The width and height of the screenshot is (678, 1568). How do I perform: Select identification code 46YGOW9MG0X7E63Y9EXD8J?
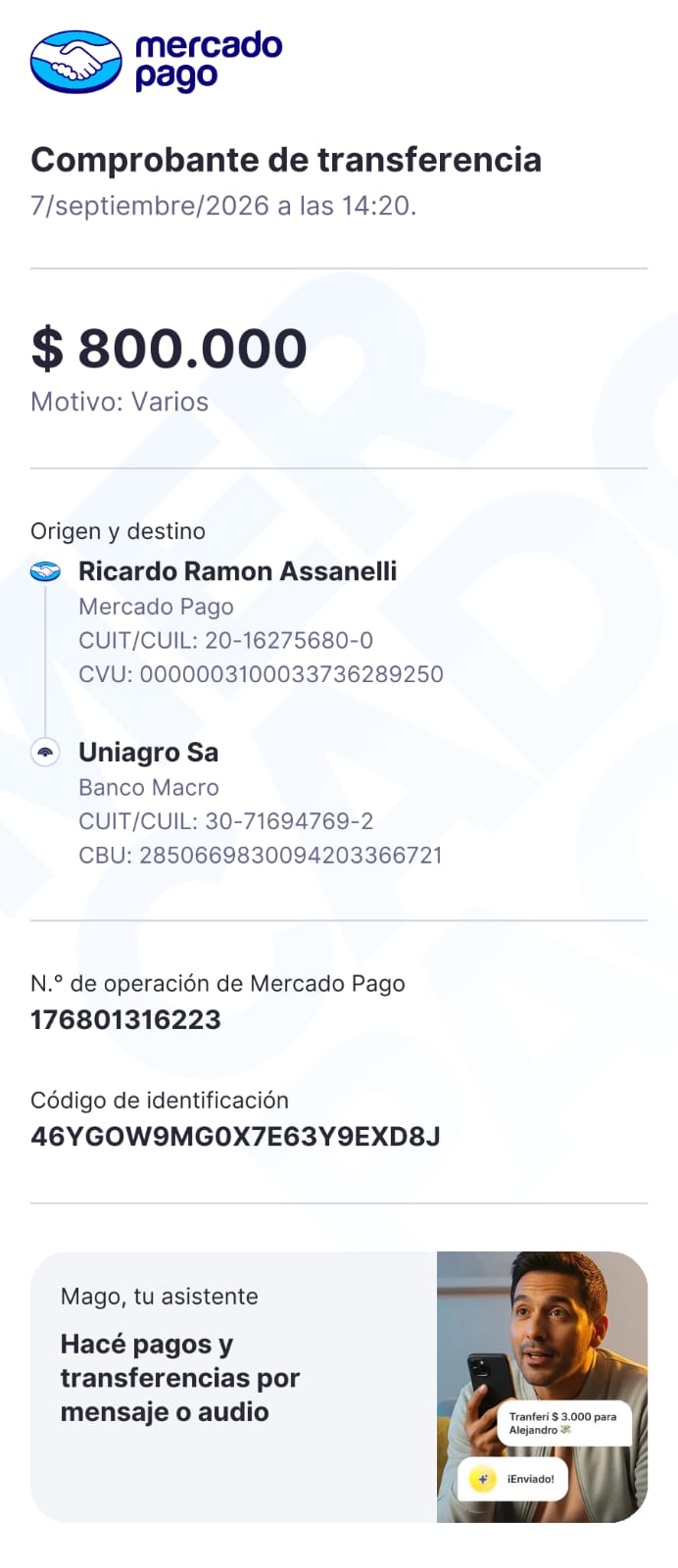click(x=235, y=1137)
